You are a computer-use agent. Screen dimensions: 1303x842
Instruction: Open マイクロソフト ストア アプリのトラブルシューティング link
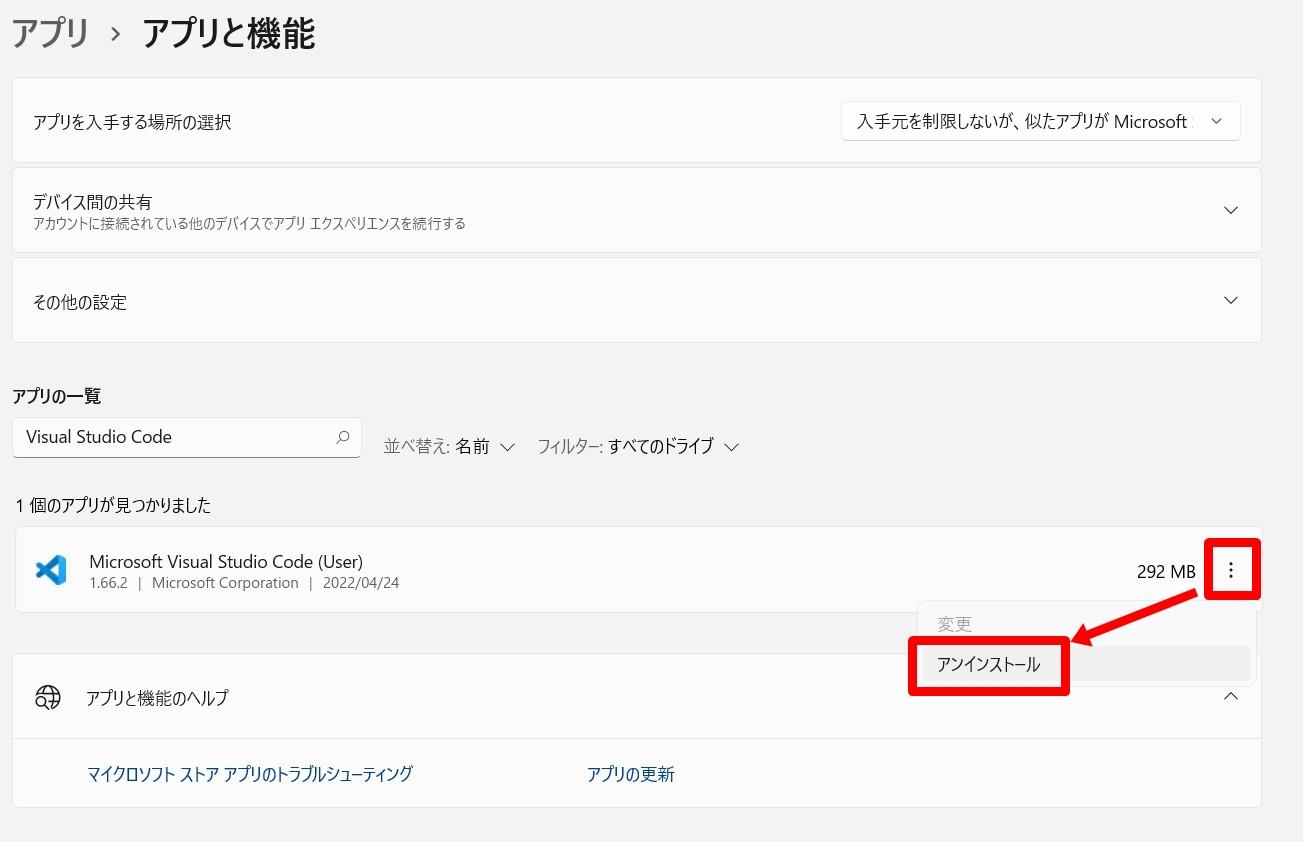(x=250, y=774)
